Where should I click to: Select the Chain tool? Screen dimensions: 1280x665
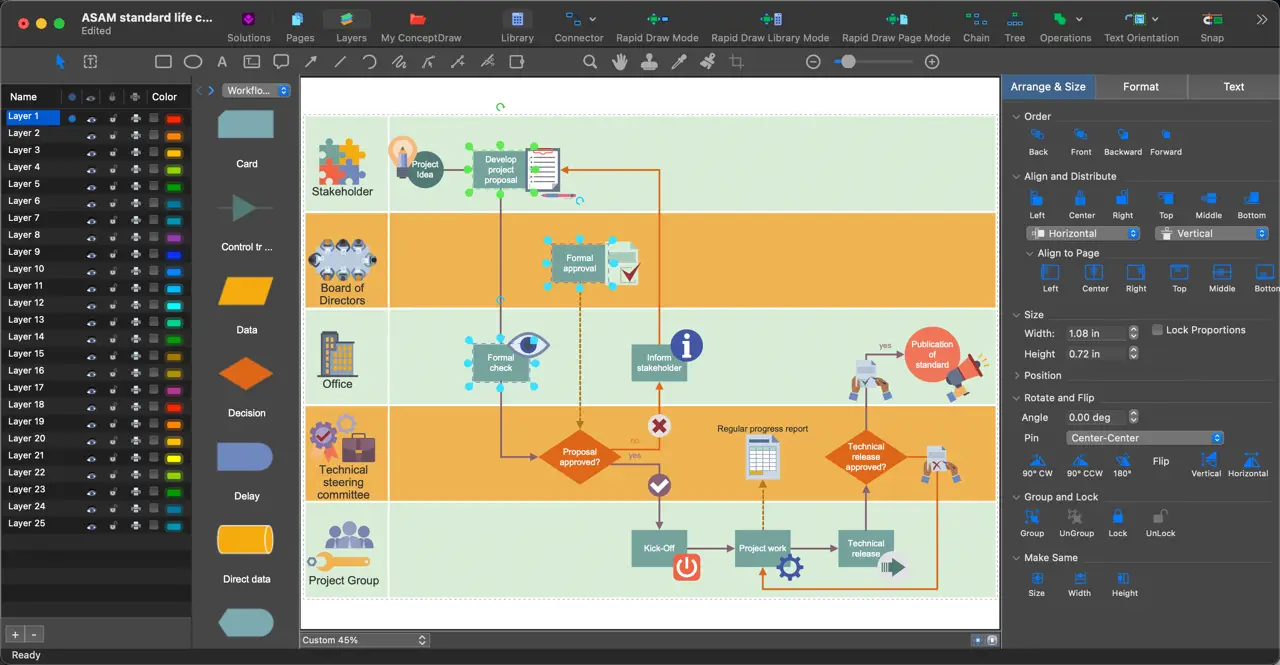click(x=976, y=27)
